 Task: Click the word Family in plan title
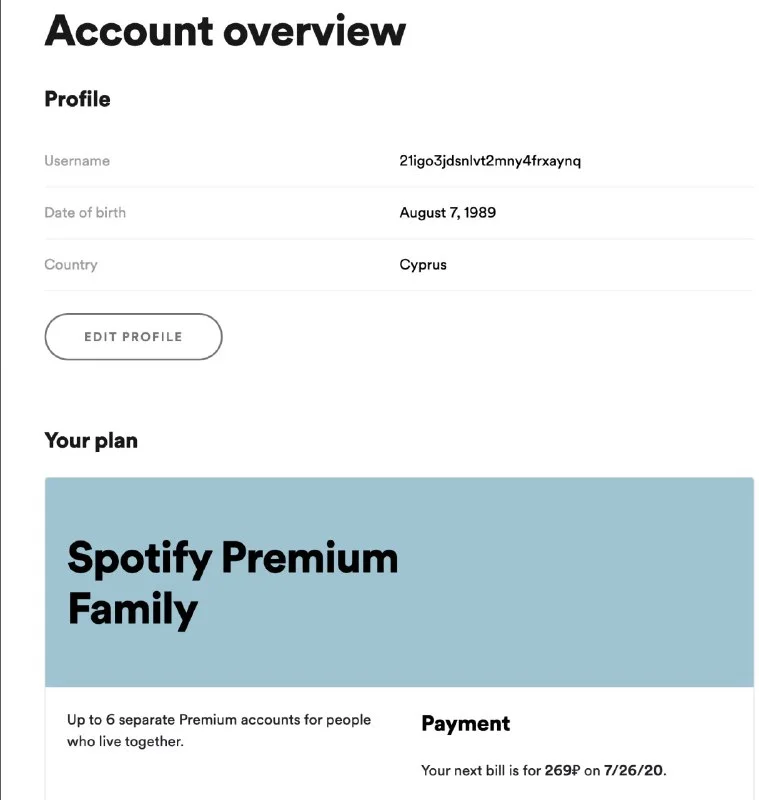132,609
